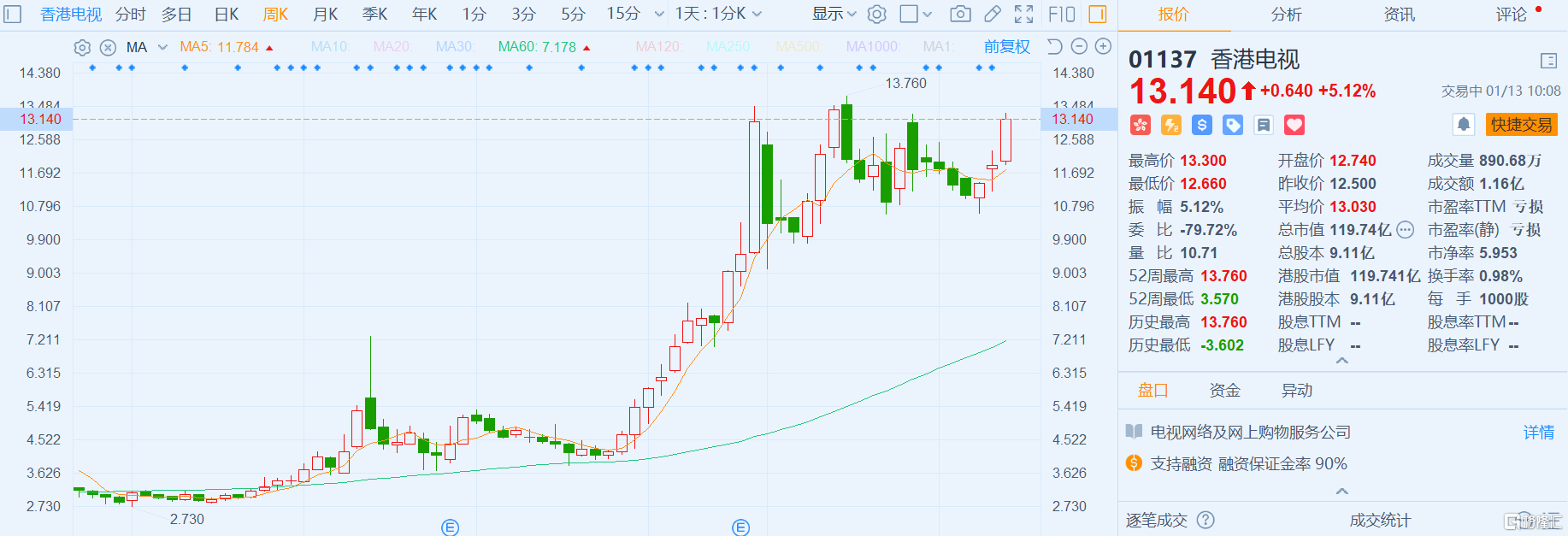This screenshot has height=536, width=1568.
Task: Zoom out chart with minus icon
Action: [1079, 47]
